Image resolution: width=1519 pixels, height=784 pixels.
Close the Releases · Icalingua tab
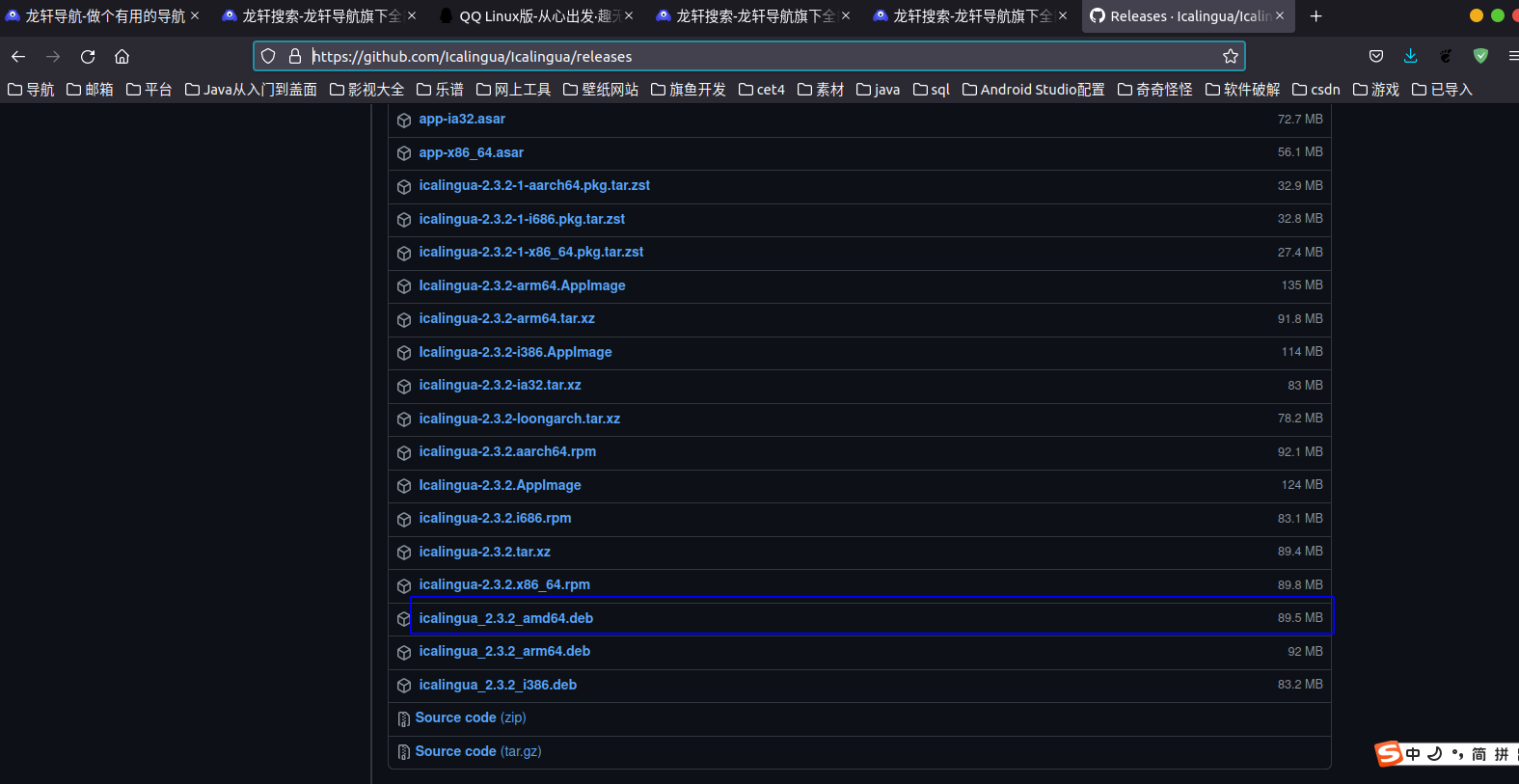click(1280, 15)
